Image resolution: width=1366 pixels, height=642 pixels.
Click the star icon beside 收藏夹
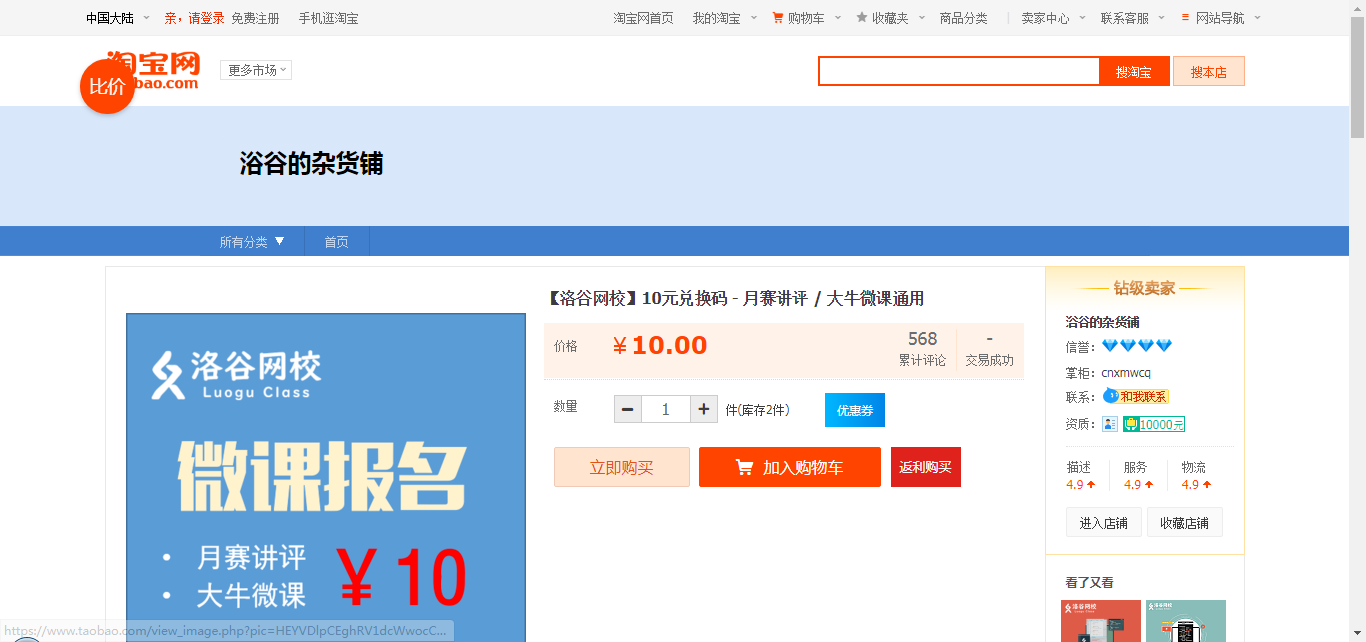click(862, 18)
